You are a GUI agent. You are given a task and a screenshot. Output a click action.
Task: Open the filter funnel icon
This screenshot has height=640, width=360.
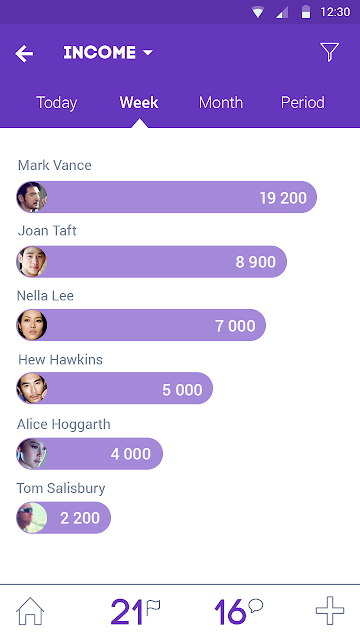coord(329,52)
